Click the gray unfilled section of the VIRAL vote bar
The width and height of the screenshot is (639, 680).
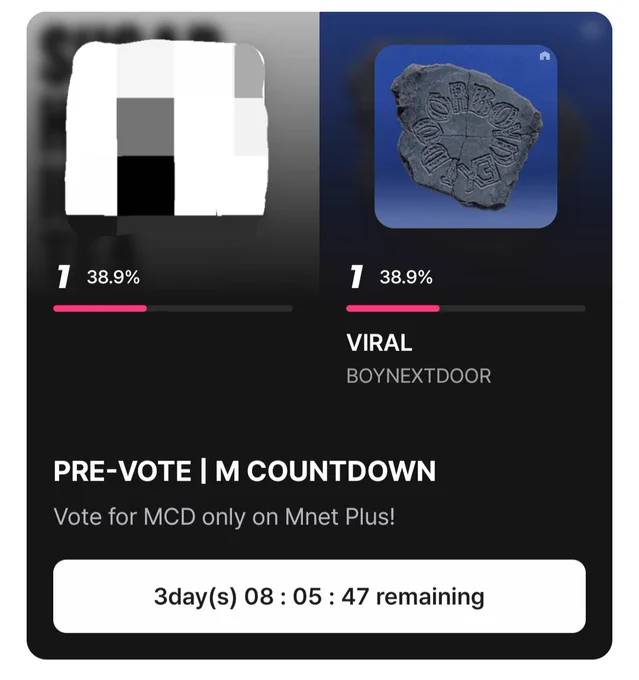click(513, 308)
